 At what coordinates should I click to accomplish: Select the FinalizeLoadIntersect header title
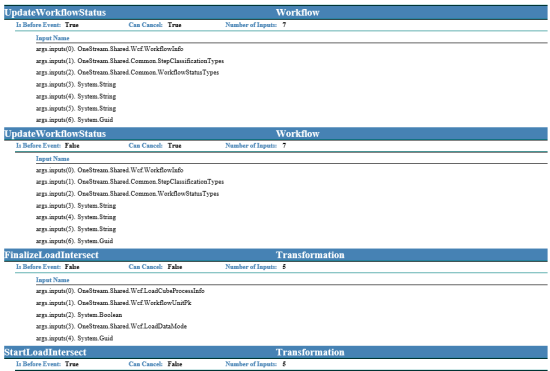pyautogui.click(x=52, y=255)
